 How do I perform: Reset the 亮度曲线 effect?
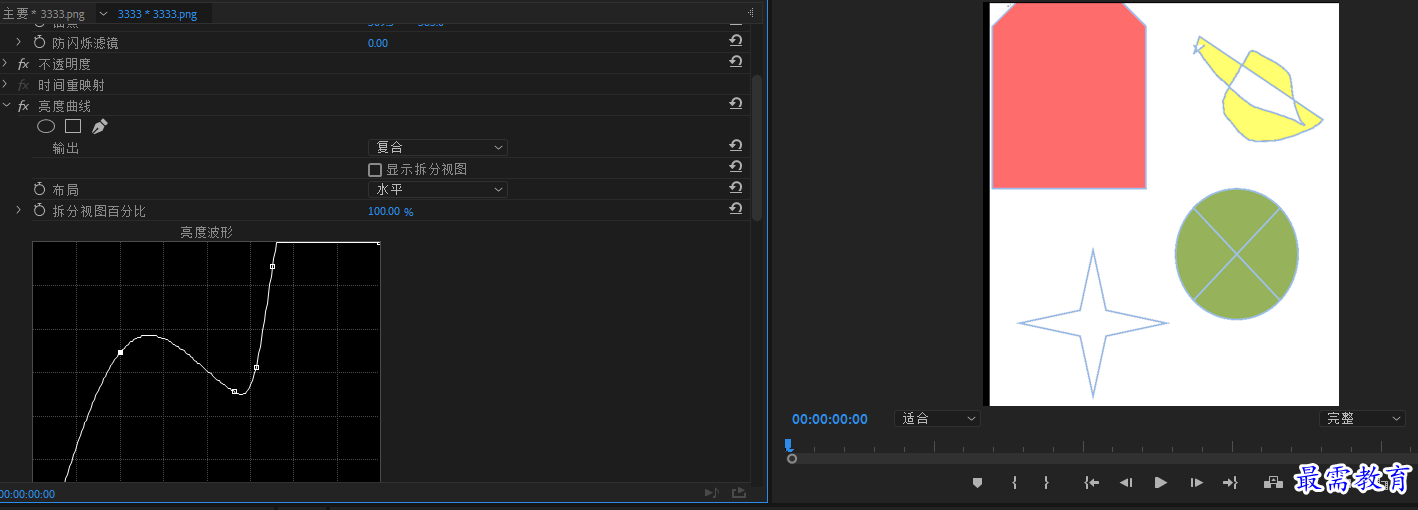(x=735, y=104)
